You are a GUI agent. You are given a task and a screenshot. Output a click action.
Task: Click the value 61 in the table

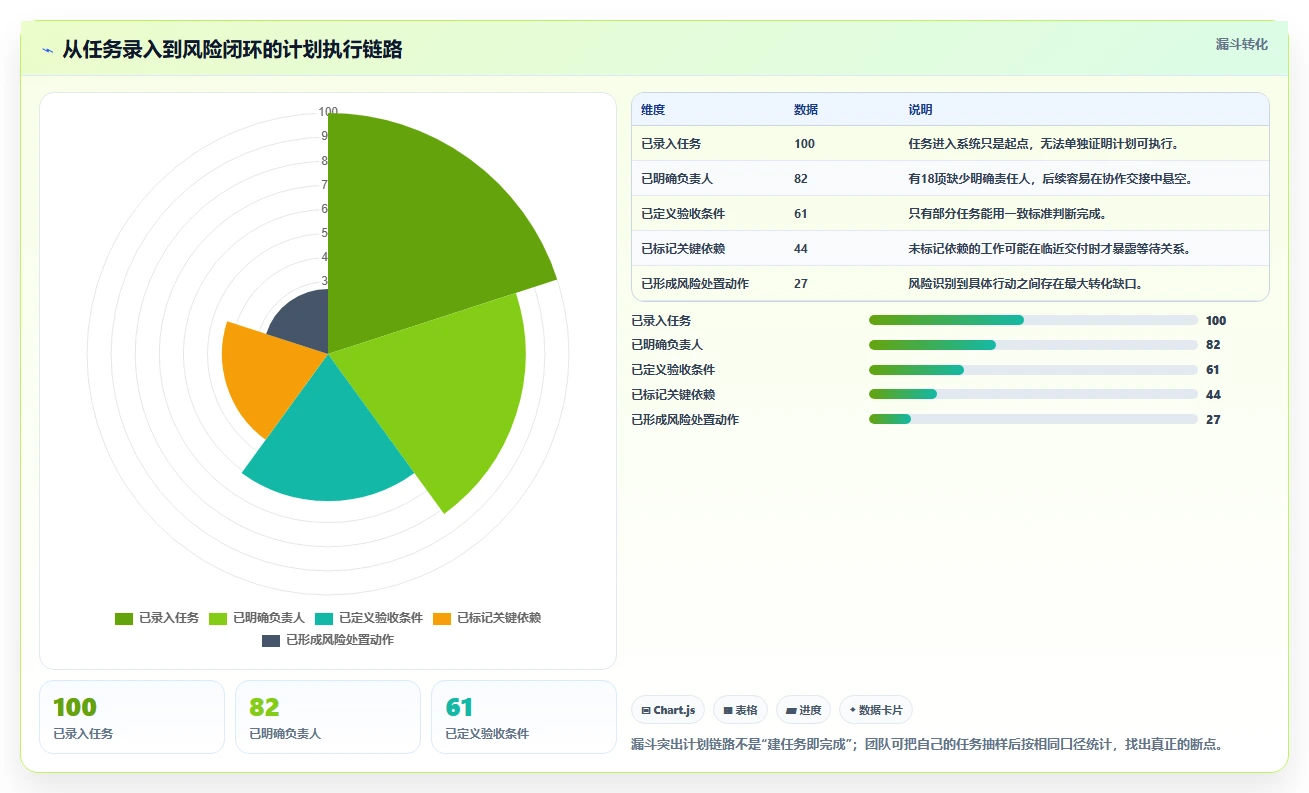point(801,214)
